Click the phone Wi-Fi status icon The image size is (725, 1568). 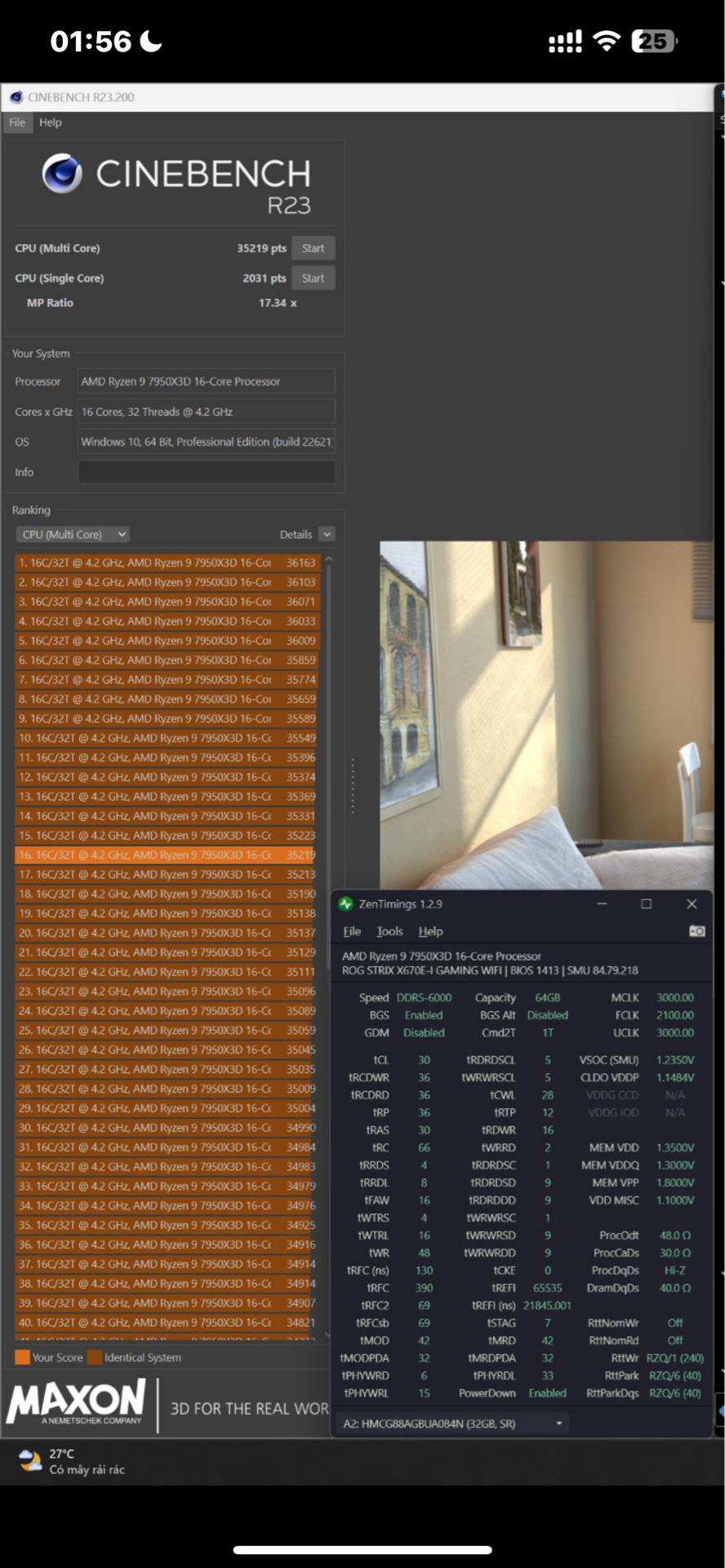pos(607,41)
